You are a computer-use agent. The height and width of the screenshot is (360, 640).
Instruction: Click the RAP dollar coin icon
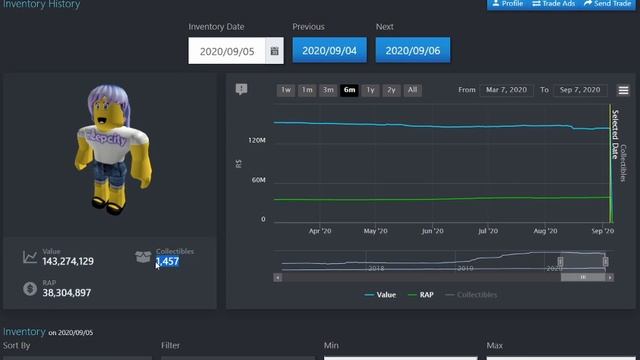coord(30,289)
